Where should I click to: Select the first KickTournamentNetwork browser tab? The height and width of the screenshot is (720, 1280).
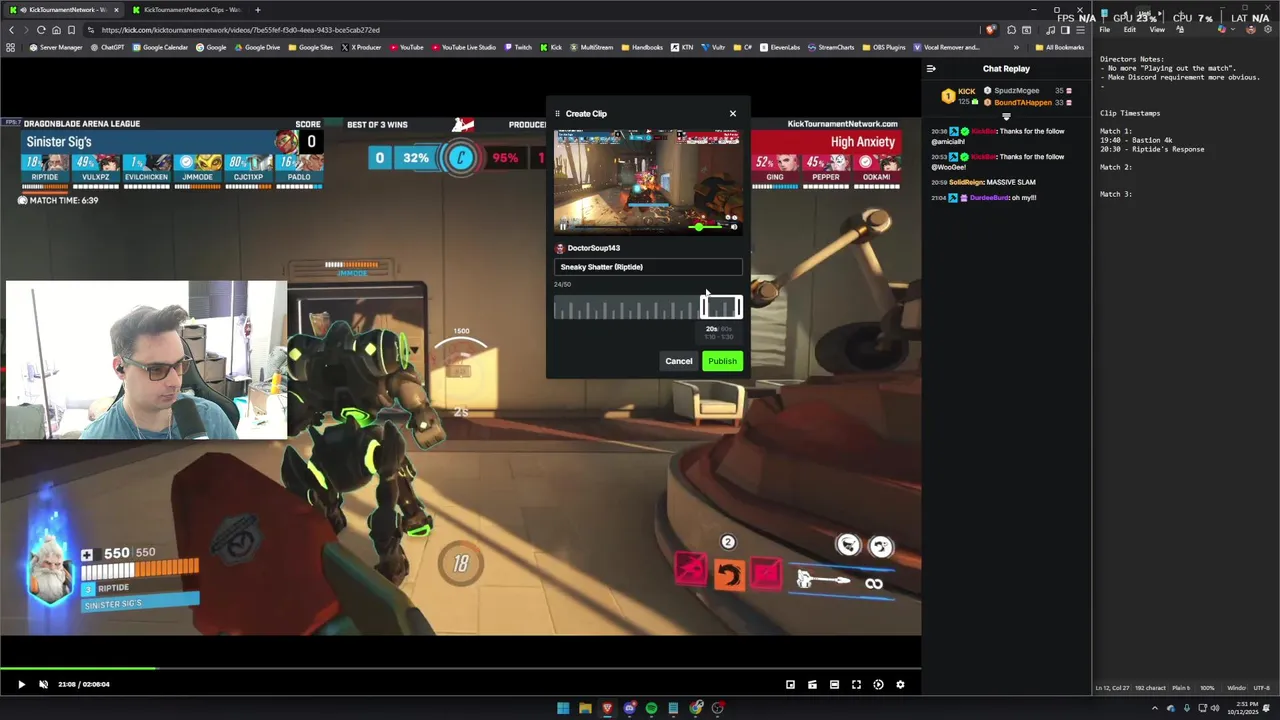pyautogui.click(x=63, y=10)
